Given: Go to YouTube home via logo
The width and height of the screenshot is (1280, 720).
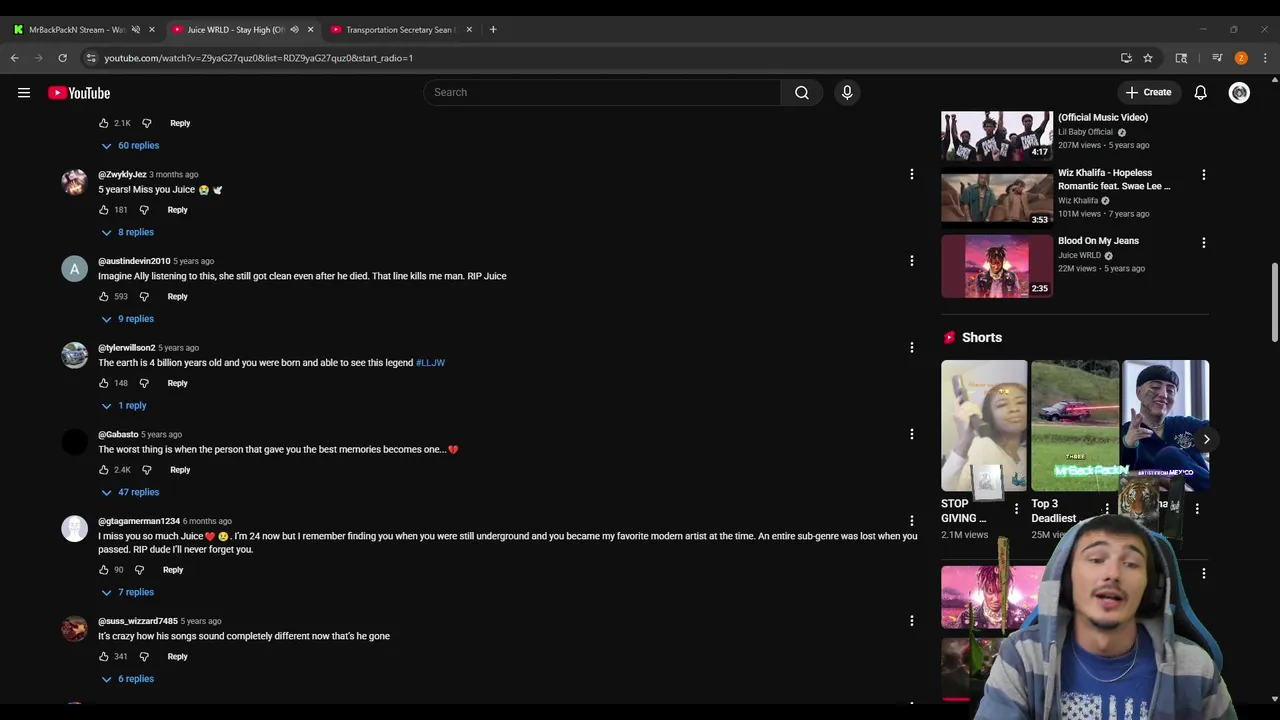Looking at the screenshot, I should (x=79, y=93).
